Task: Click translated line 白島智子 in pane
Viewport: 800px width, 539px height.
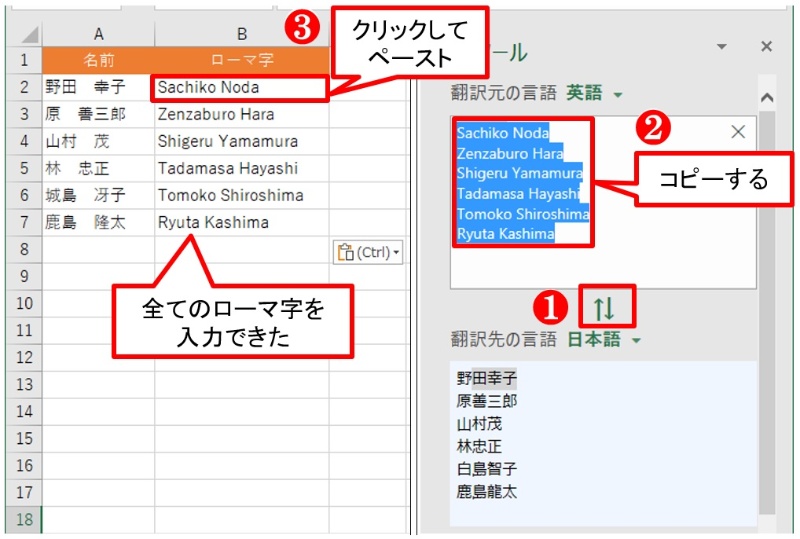Action: 487,469
